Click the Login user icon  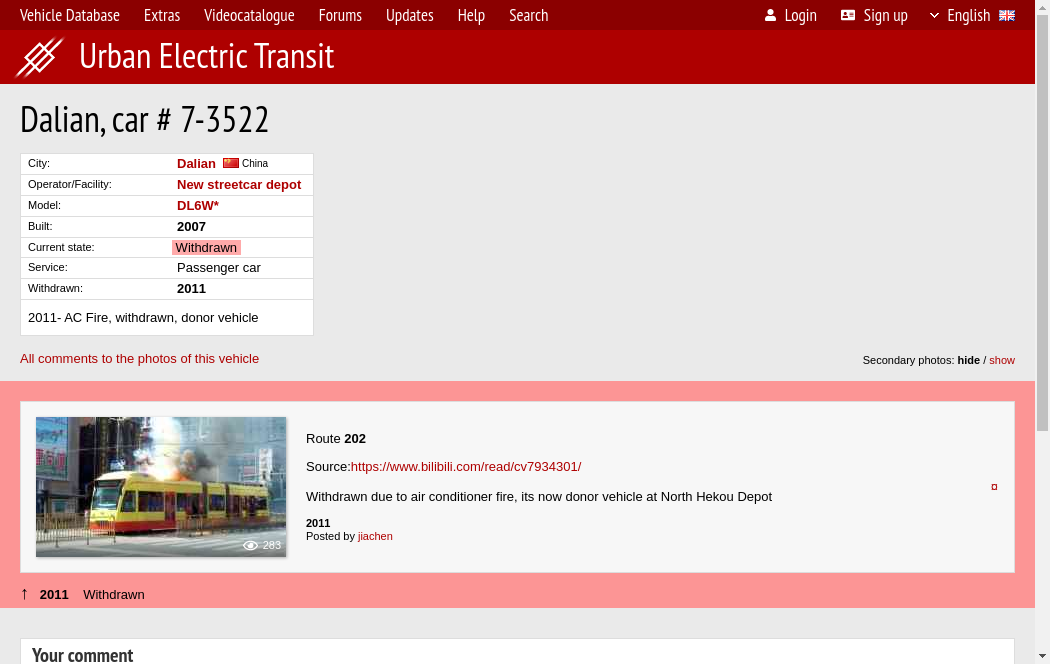coord(770,15)
